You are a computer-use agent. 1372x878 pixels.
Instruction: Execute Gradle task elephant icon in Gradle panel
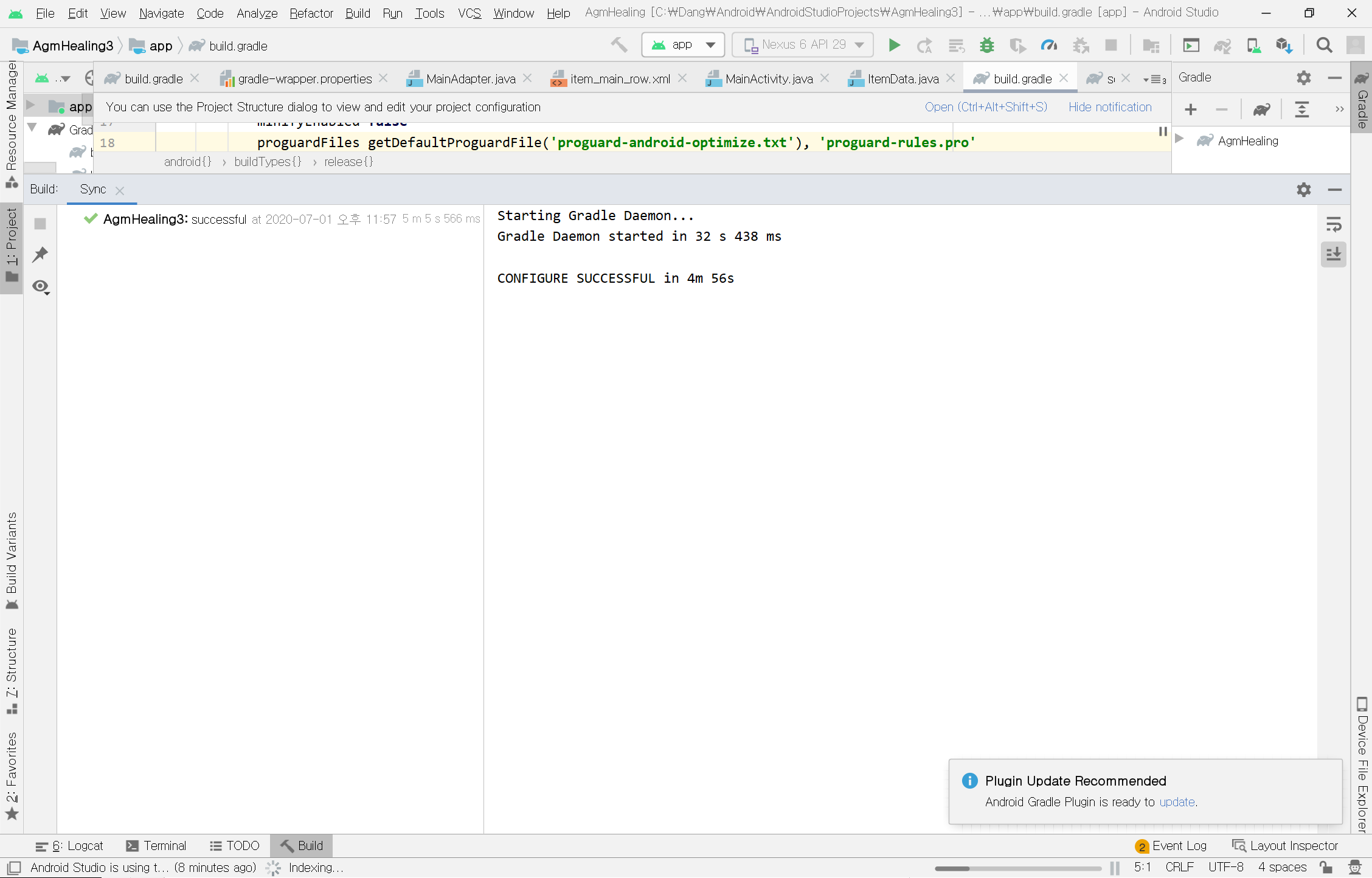[1262, 109]
